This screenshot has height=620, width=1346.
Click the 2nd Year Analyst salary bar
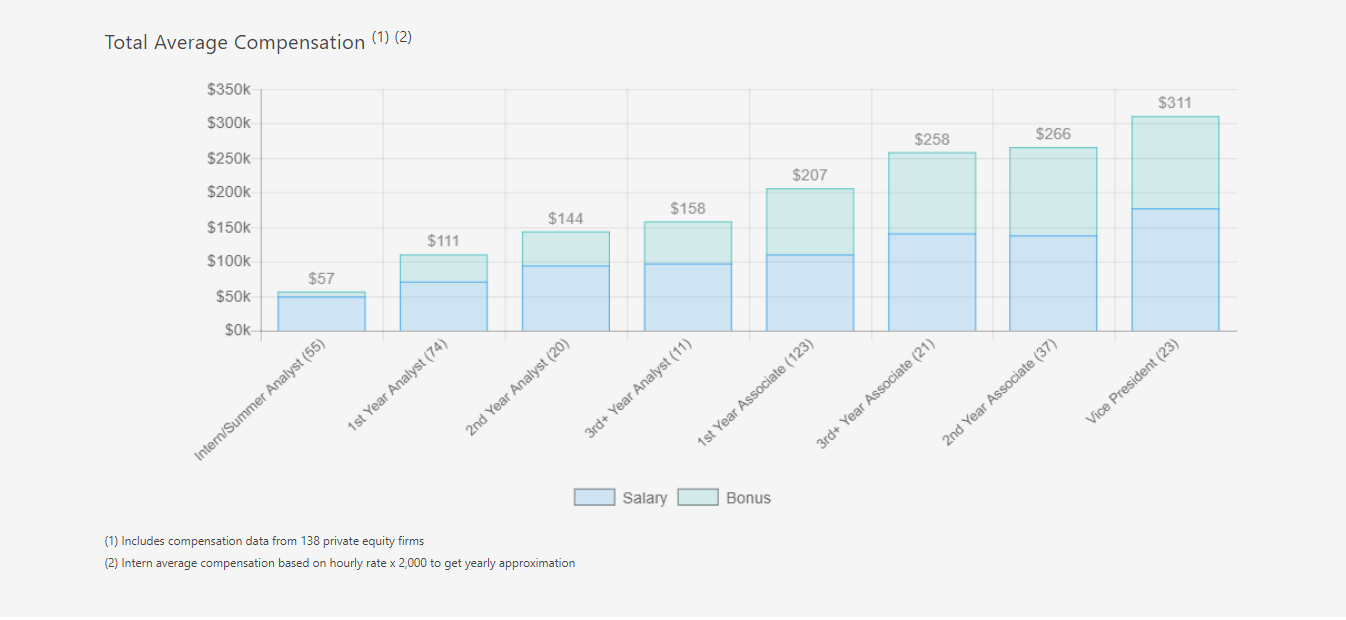565,298
